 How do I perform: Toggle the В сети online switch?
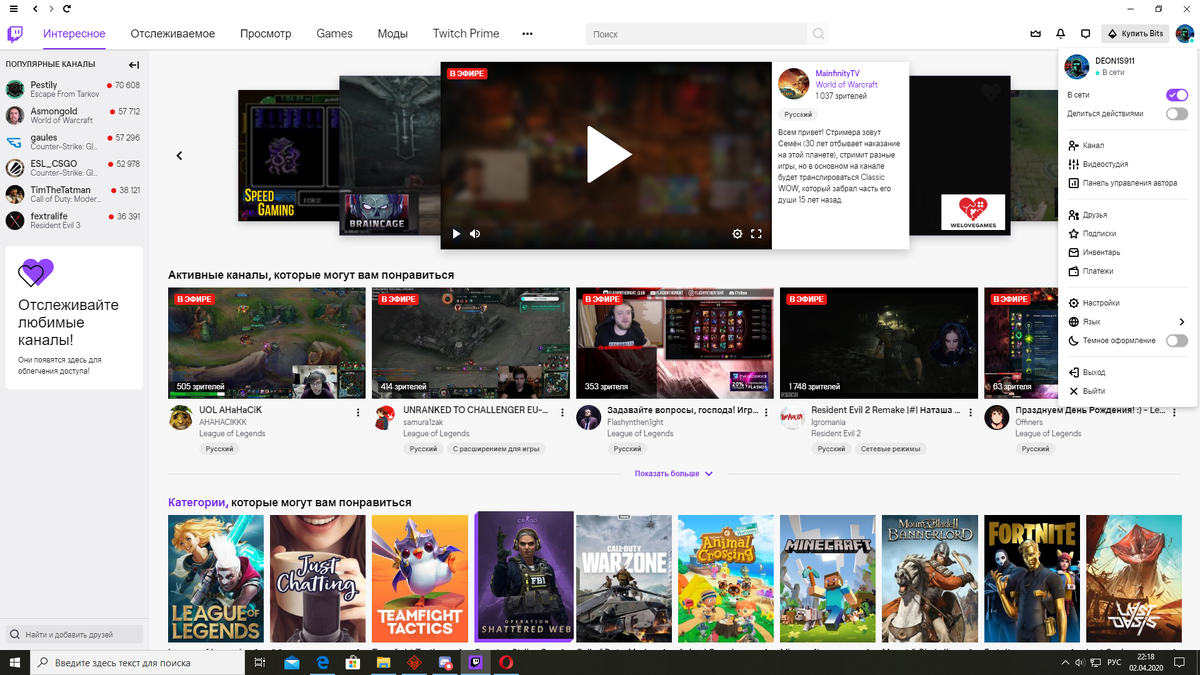click(1177, 95)
